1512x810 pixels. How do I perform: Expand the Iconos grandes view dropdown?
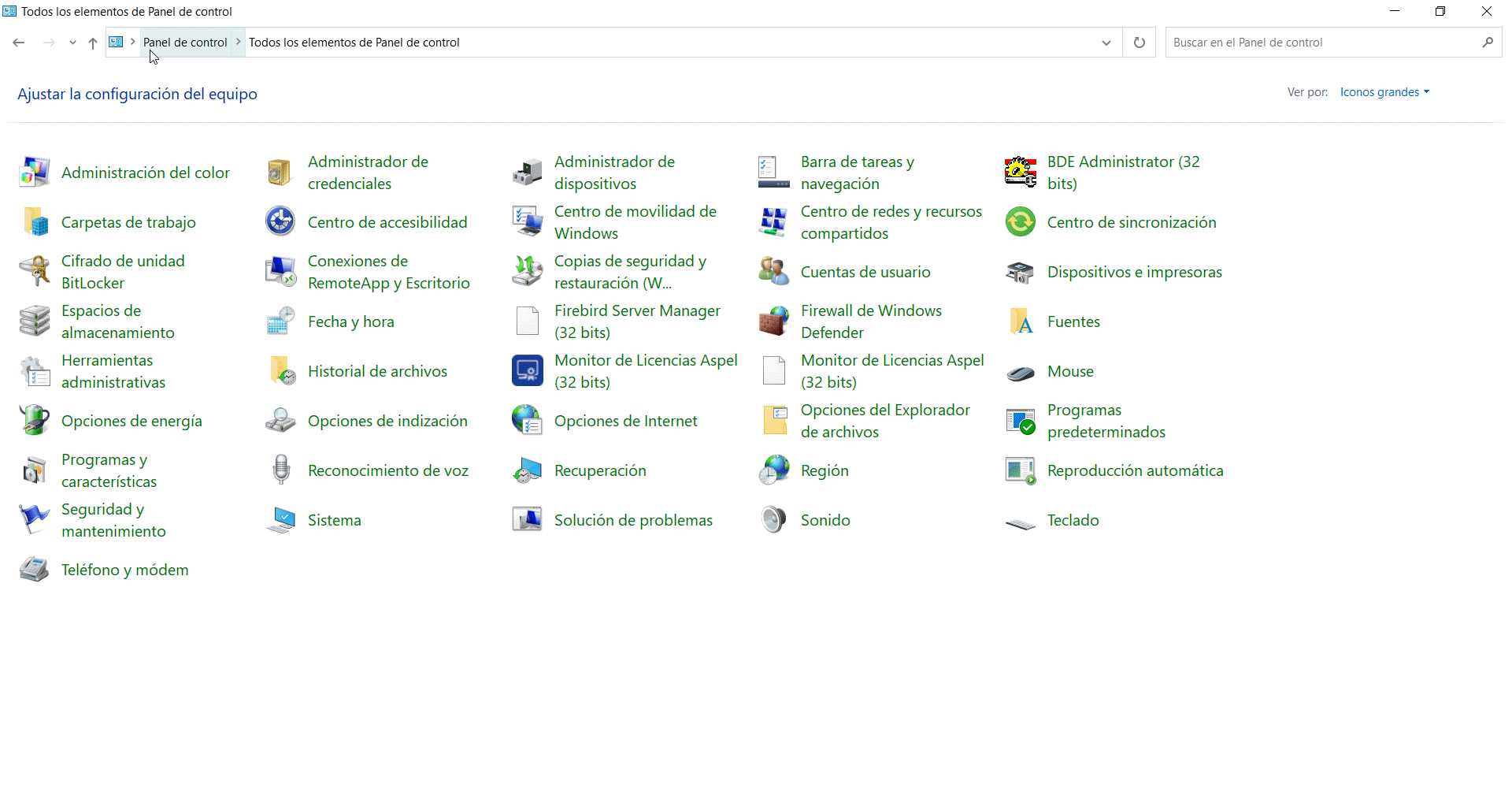pos(1384,92)
